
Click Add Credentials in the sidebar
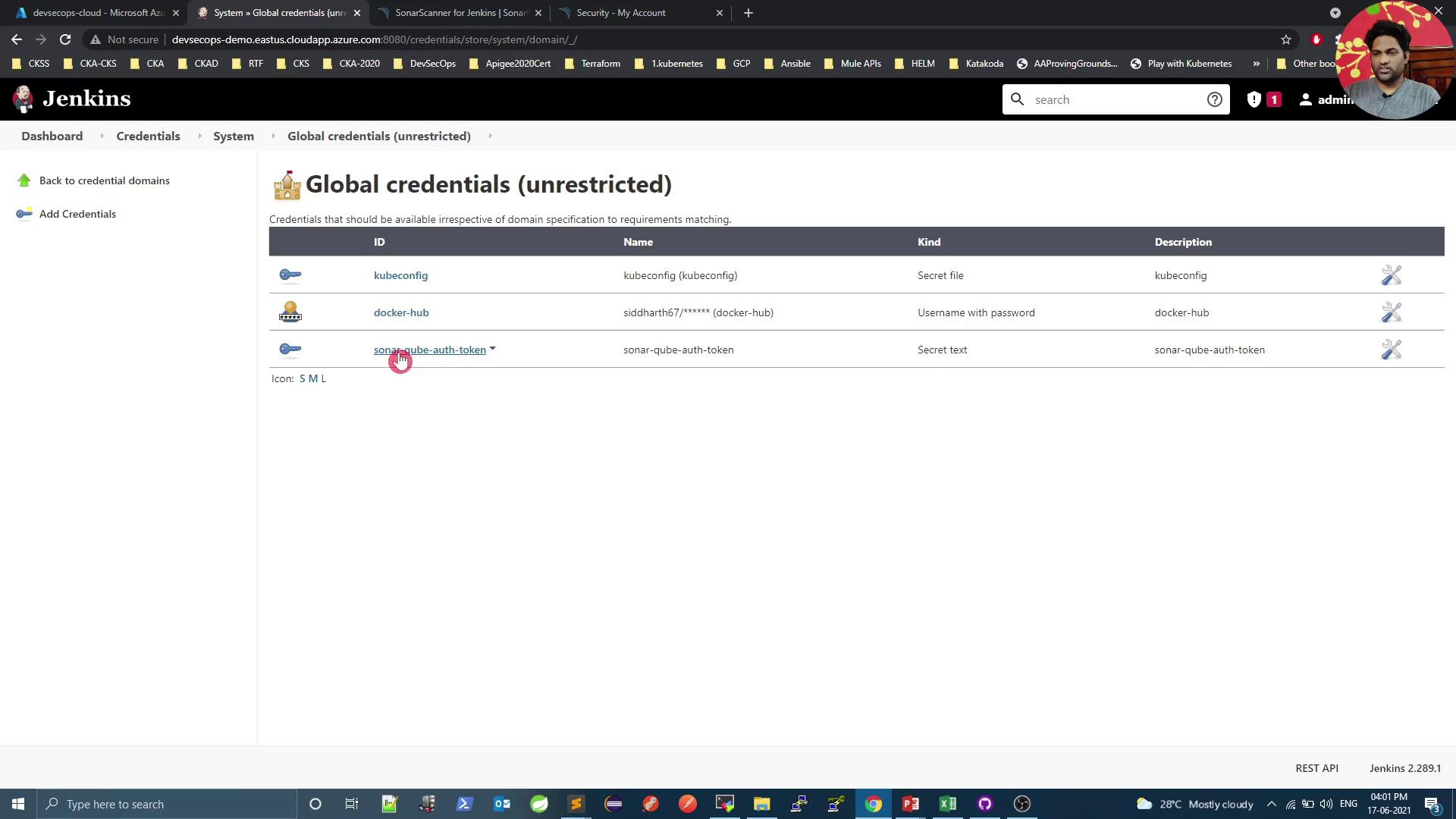click(77, 214)
